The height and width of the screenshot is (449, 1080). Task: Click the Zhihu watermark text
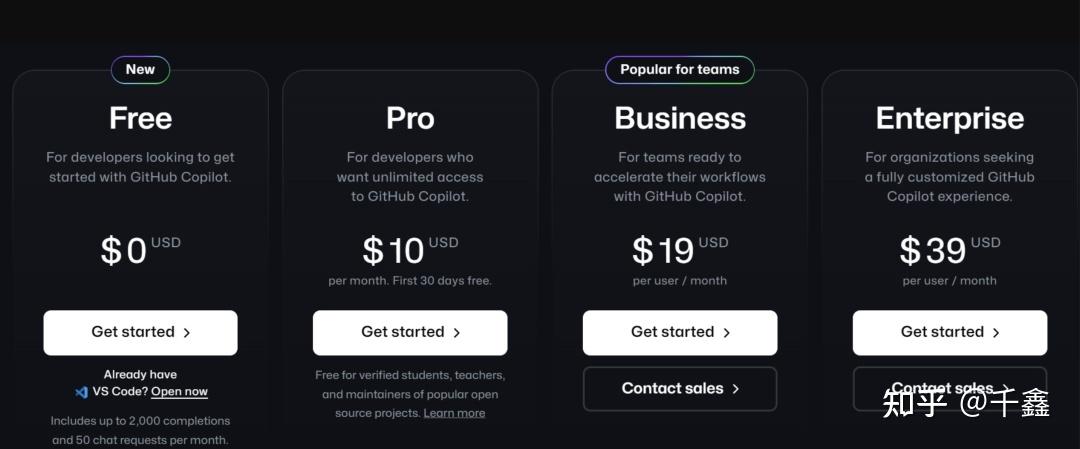coord(965,403)
